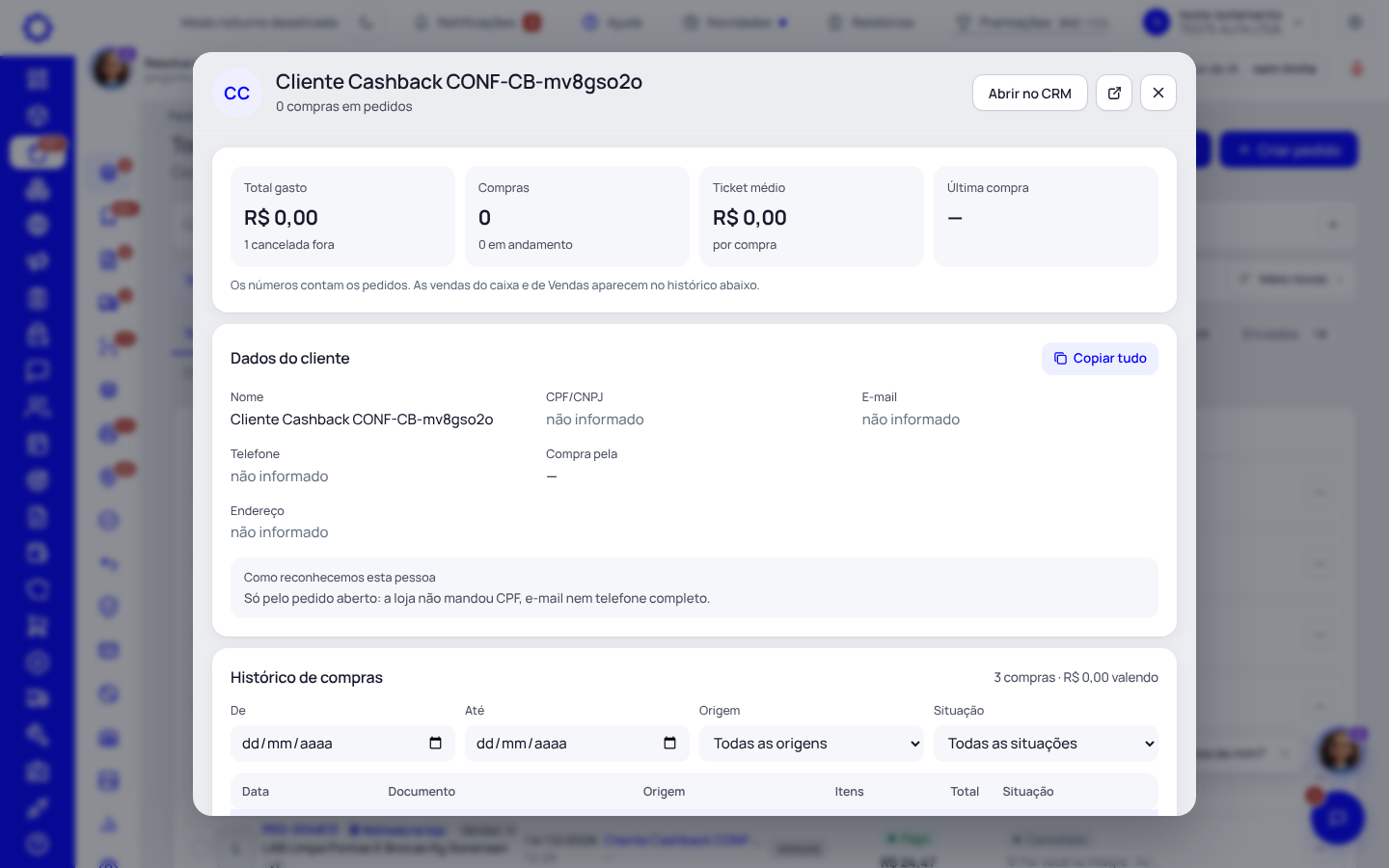This screenshot has height=868, width=1389.
Task: Expand the Todas as origens dropdown
Action: (811, 744)
